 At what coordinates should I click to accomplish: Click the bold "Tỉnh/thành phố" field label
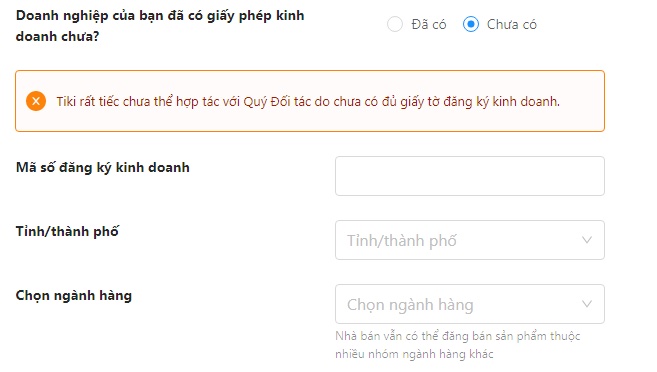[67, 231]
